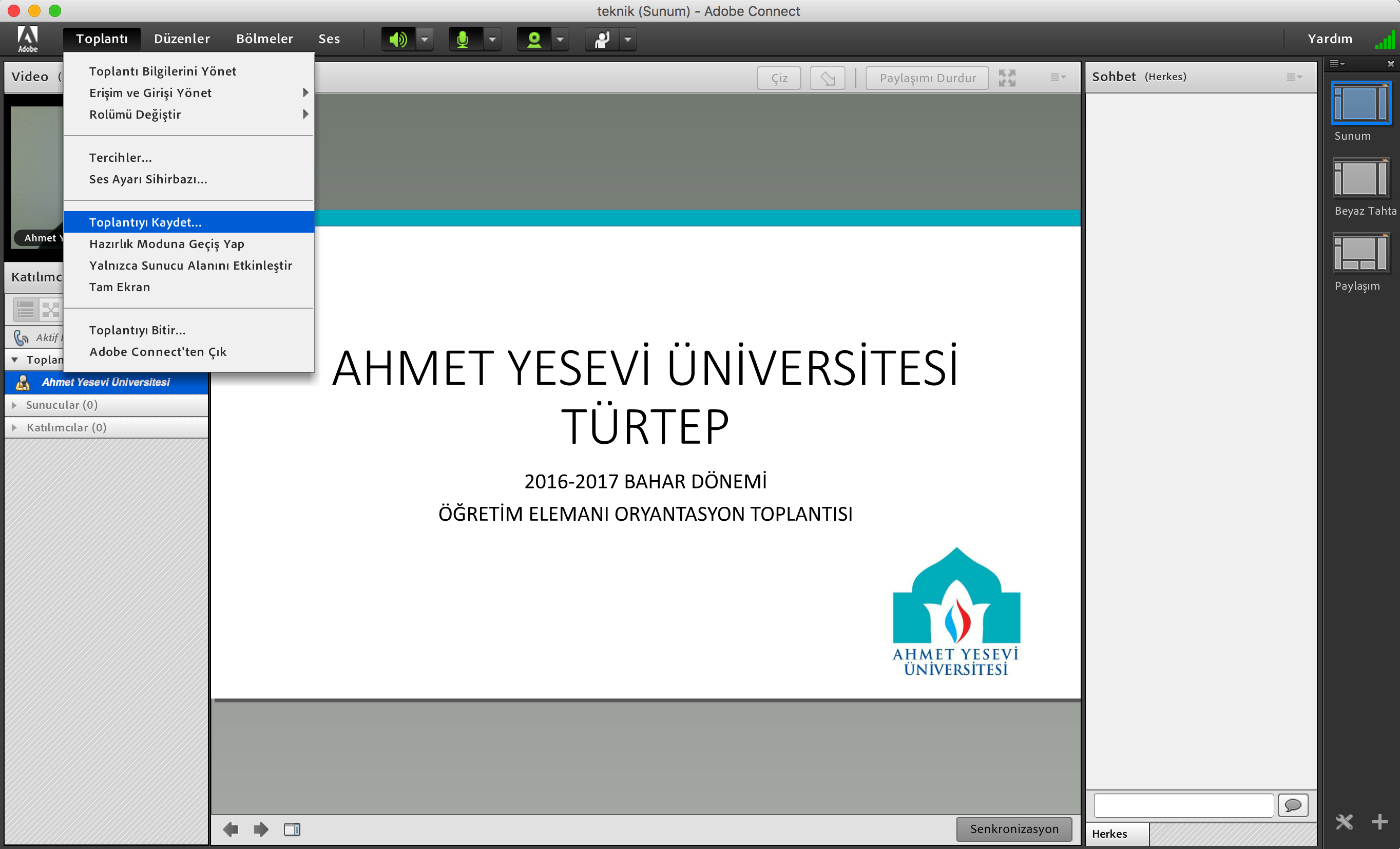The image size is (1400, 849).
Task: Select Yalnızca Sunucu Alanını Etkinleştir
Action: pos(189,266)
